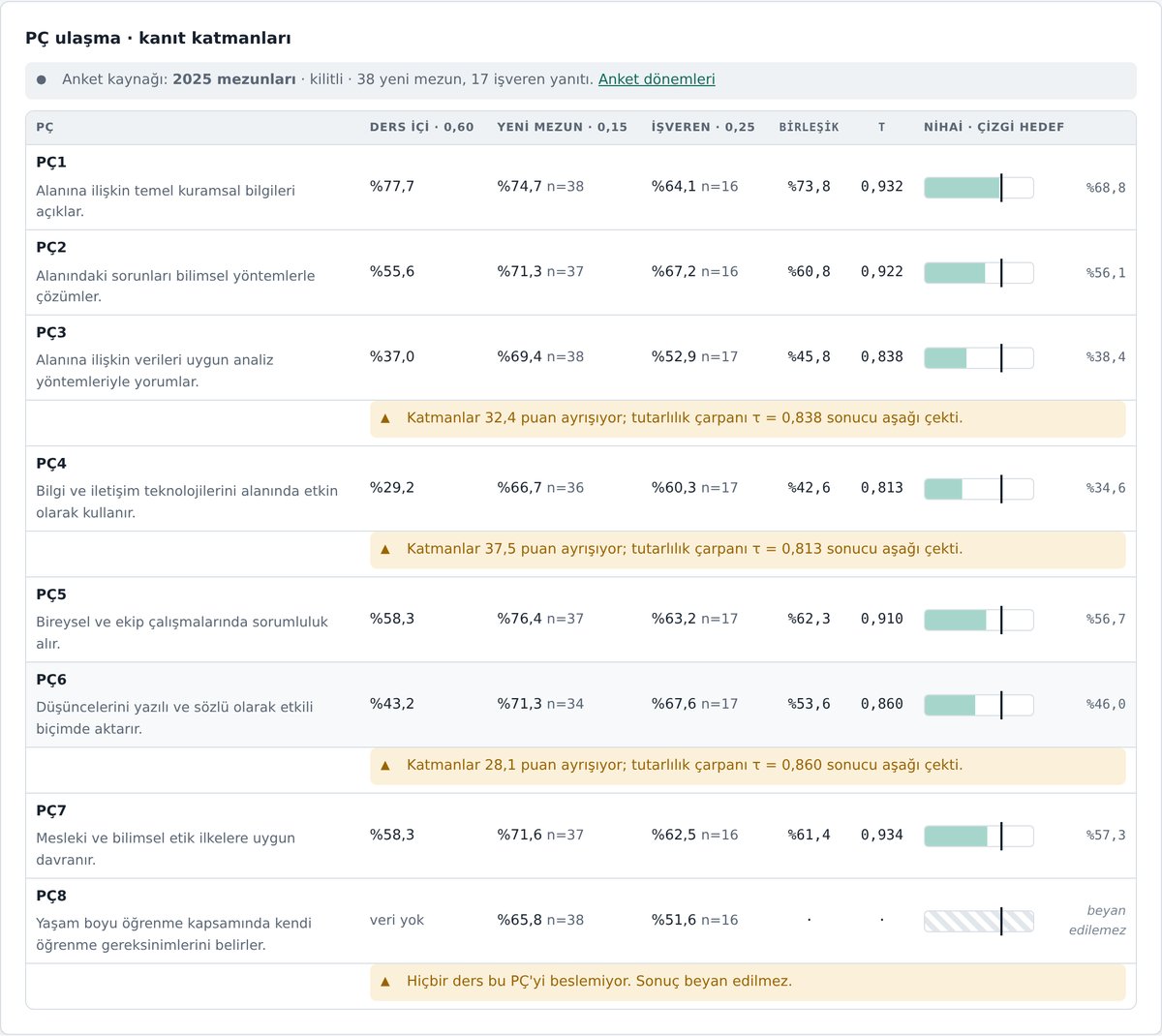Click the PÇ7 final result progress bar
The height and width of the screenshot is (1036, 1162).
point(979,836)
